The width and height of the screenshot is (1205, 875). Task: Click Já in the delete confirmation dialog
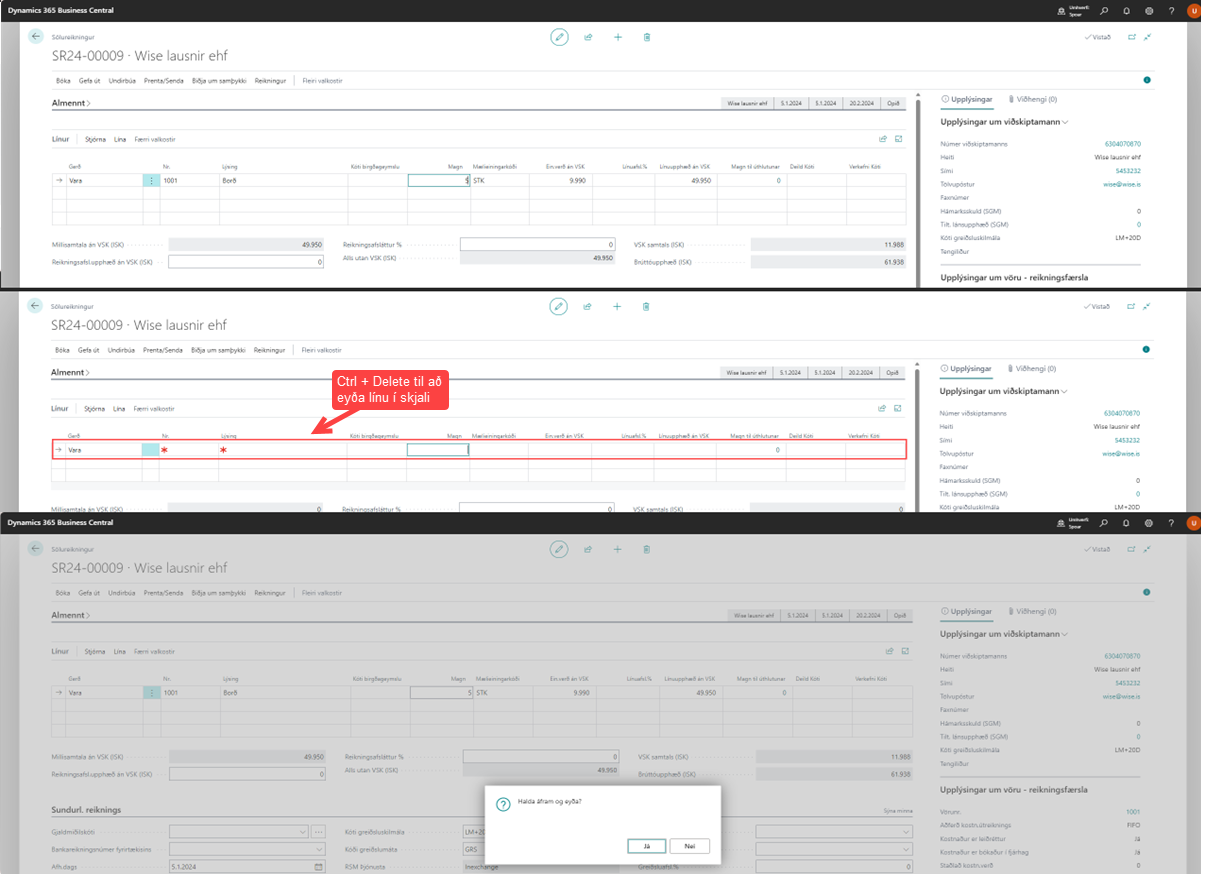649,846
